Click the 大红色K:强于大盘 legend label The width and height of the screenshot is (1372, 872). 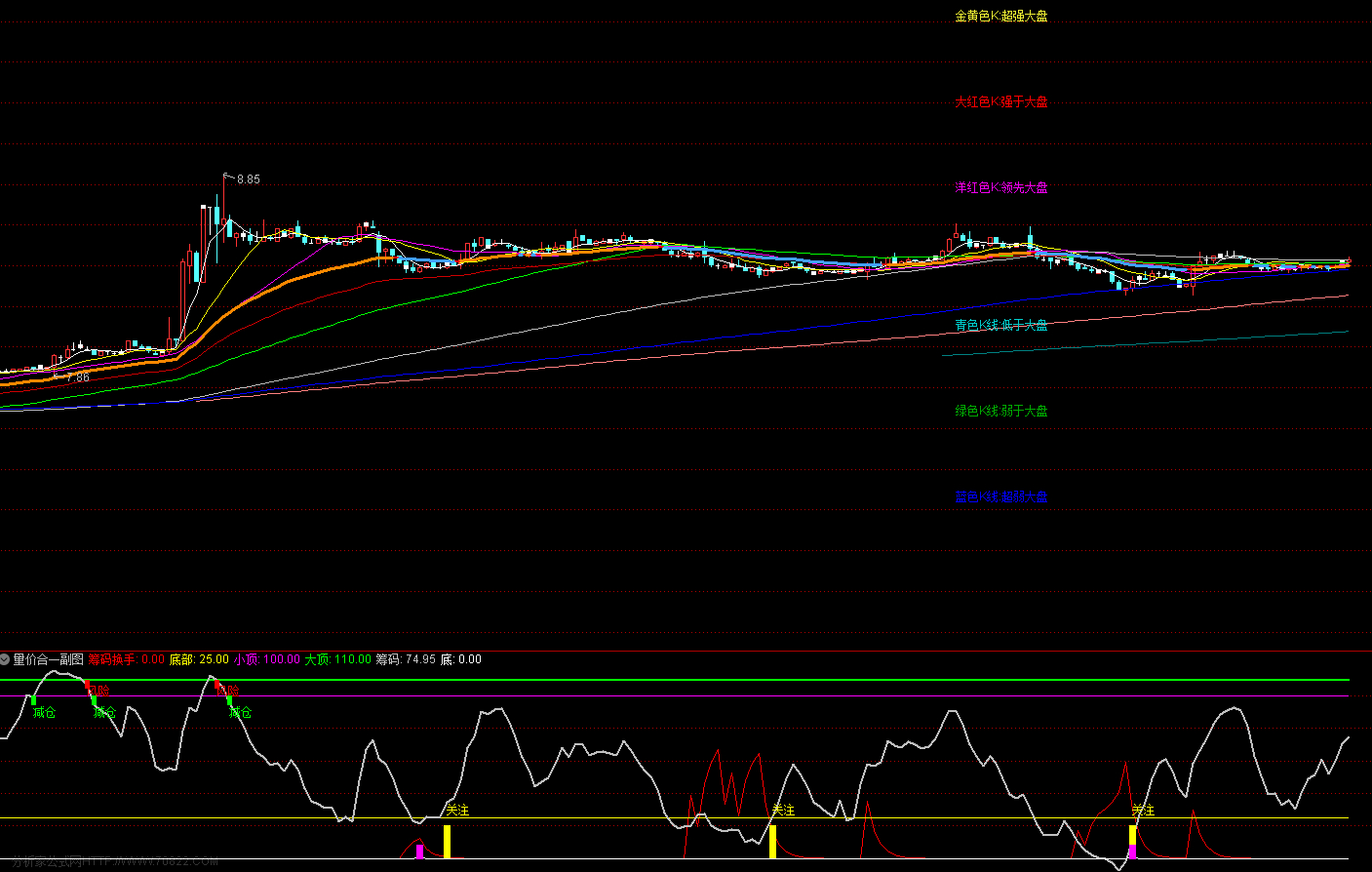pos(1001,101)
